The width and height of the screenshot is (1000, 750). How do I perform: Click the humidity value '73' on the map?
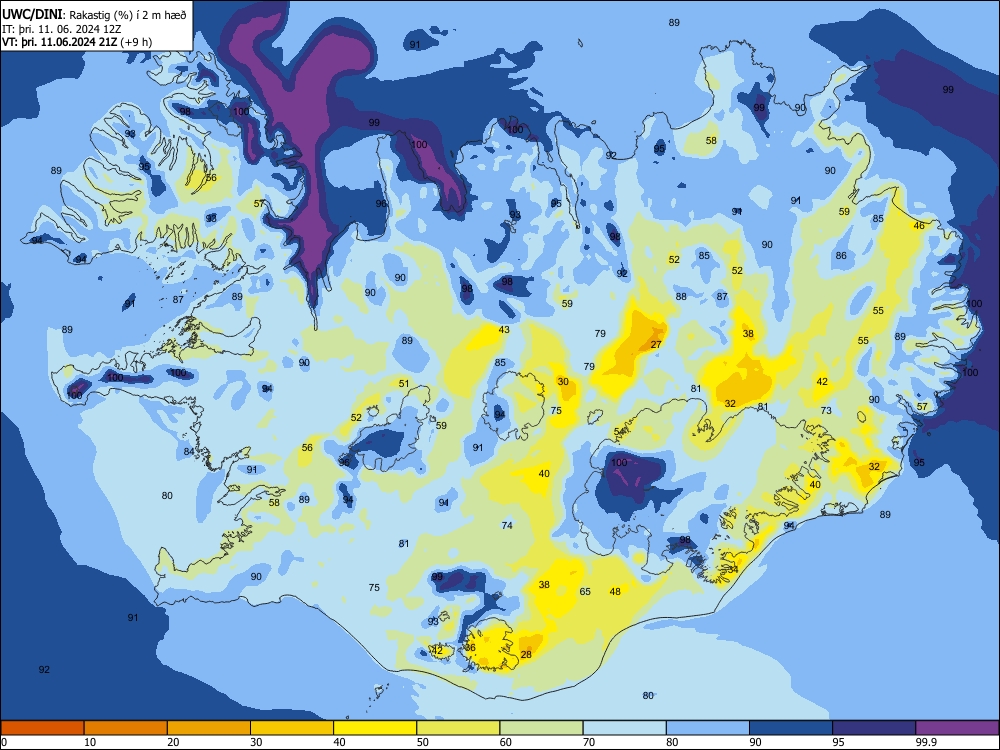826,411
